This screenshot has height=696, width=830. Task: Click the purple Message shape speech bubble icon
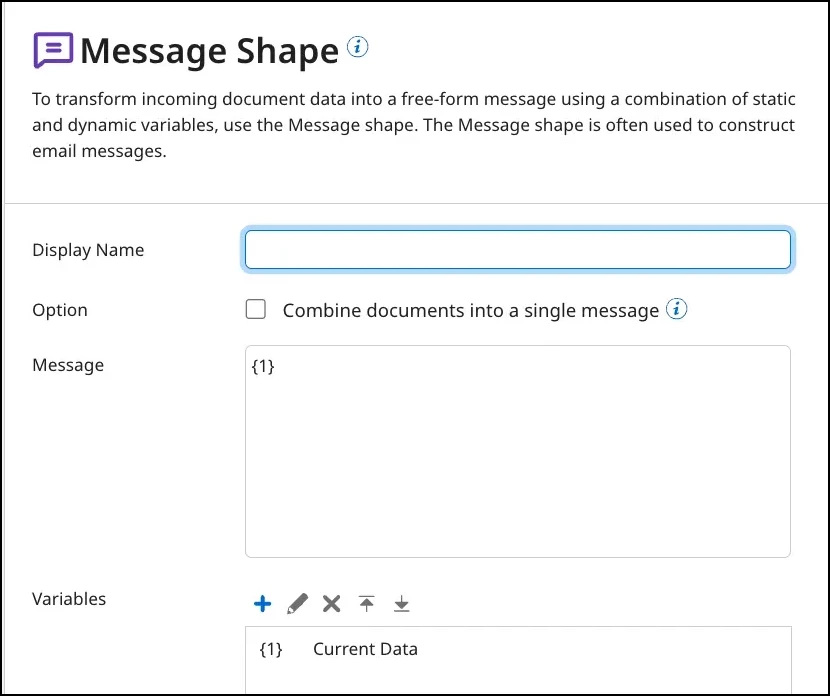click(x=52, y=49)
